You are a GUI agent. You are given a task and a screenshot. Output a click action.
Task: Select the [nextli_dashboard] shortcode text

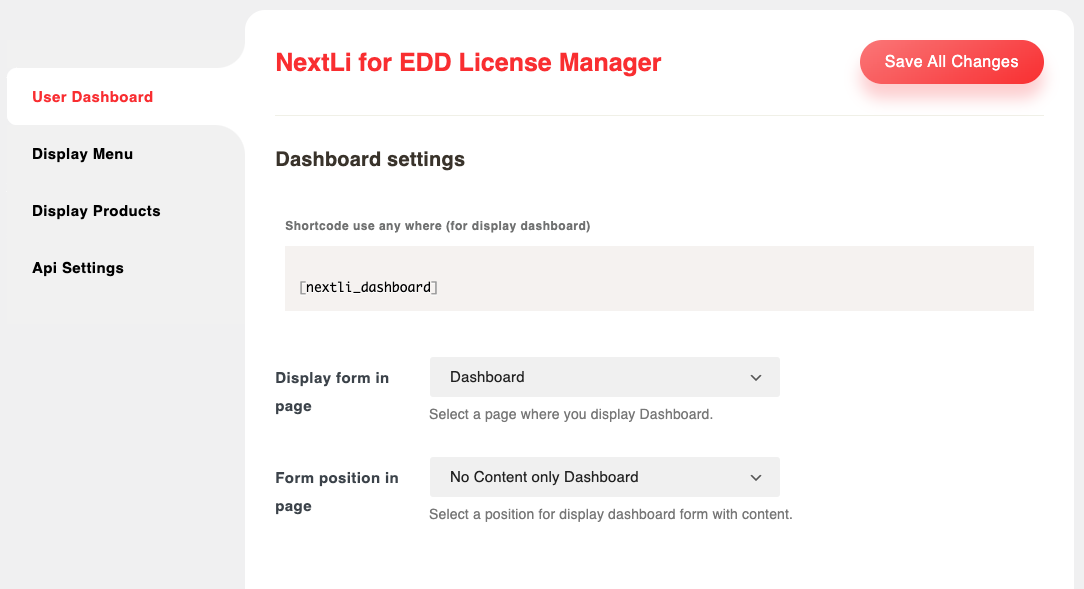(369, 287)
